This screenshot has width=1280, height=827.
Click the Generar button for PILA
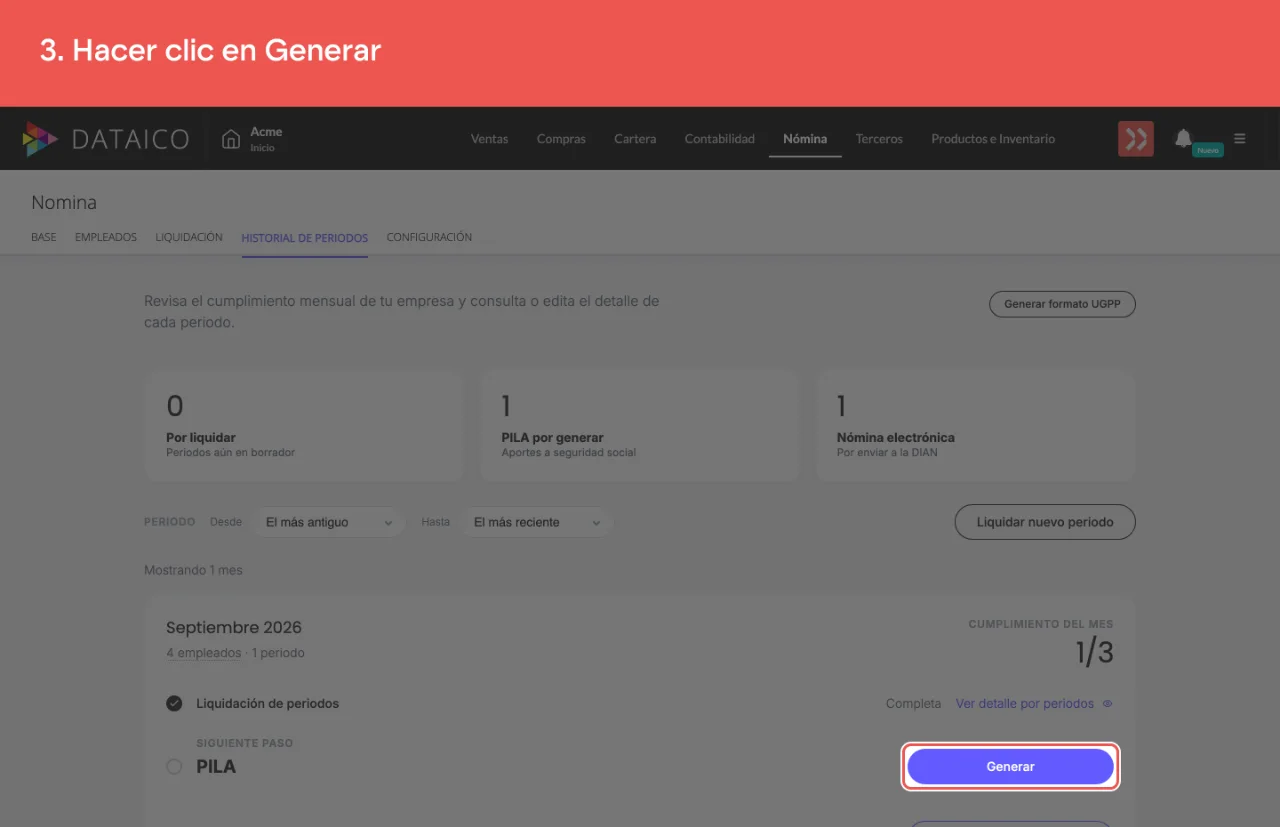(x=1010, y=767)
